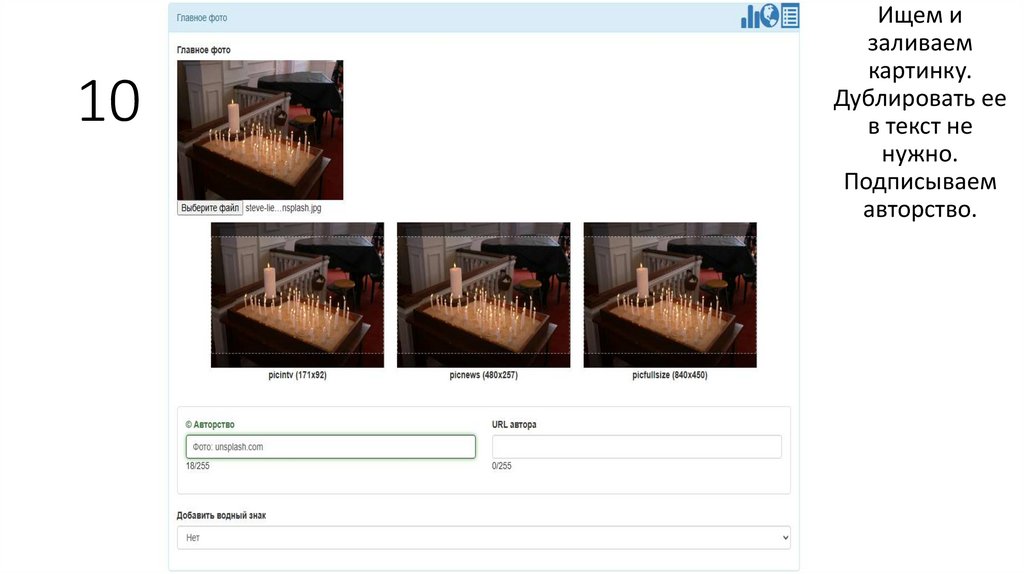Click the picnews (480x257) caption
The height and width of the screenshot is (574, 1024).
pyautogui.click(x=483, y=375)
